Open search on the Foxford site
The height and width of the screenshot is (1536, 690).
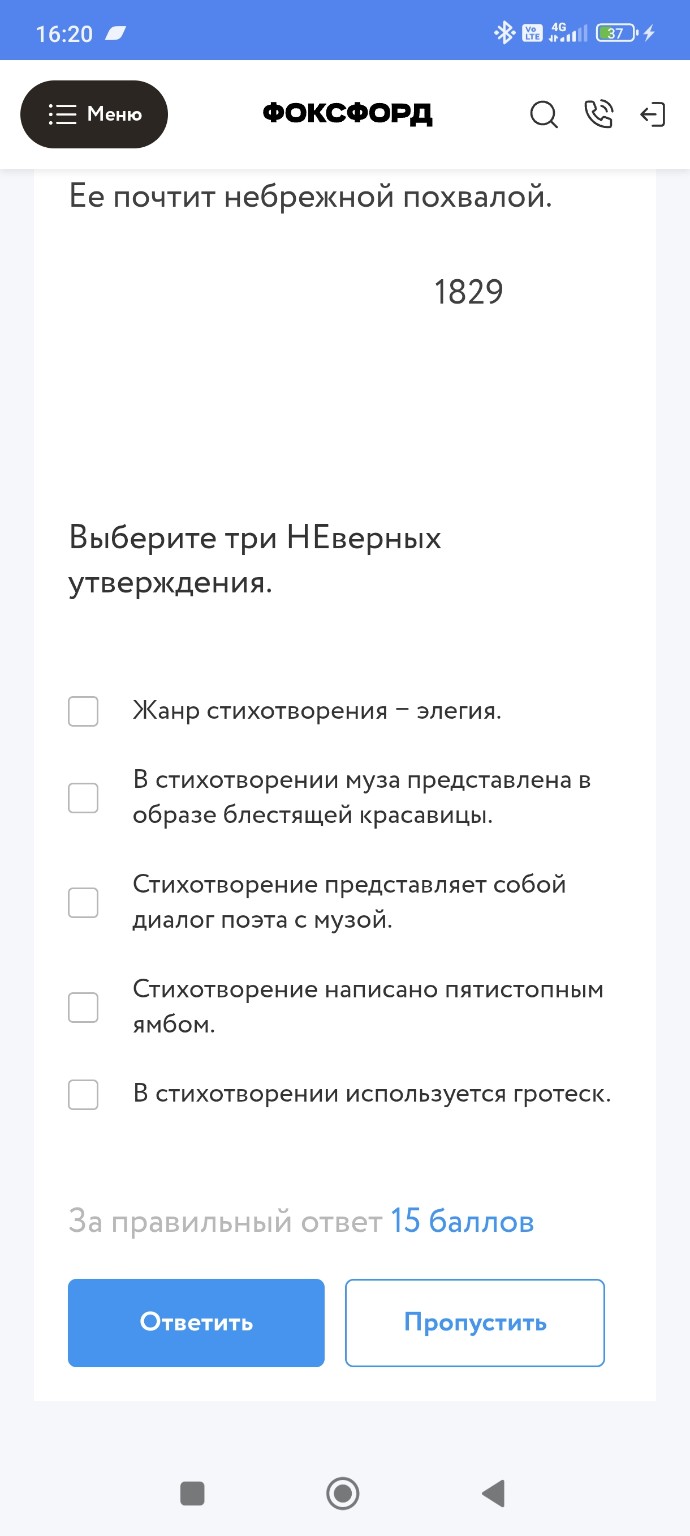pyautogui.click(x=544, y=115)
